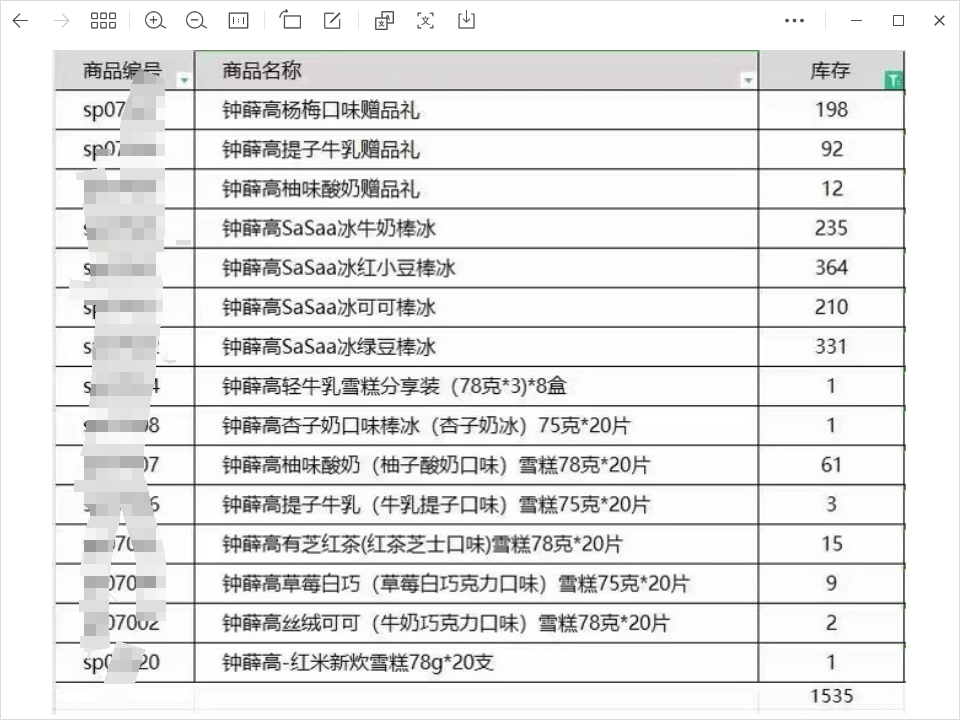This screenshot has height=720, width=960.
Task: Select cell 钟薛高提子牛乳赠品礼
Action: tap(321, 149)
